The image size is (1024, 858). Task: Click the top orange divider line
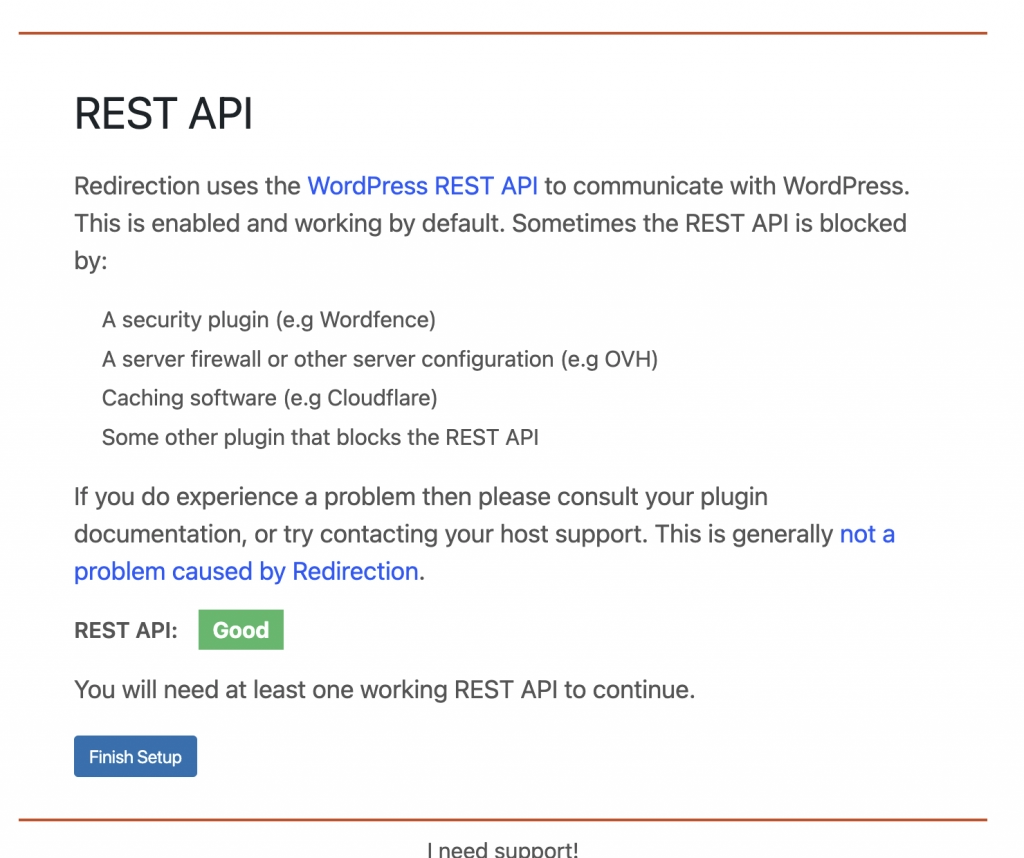[503, 32]
